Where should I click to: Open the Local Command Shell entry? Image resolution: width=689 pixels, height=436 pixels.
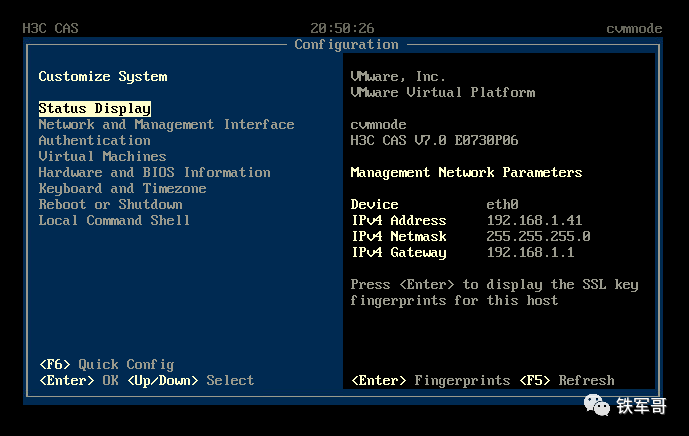pyautogui.click(x=114, y=220)
